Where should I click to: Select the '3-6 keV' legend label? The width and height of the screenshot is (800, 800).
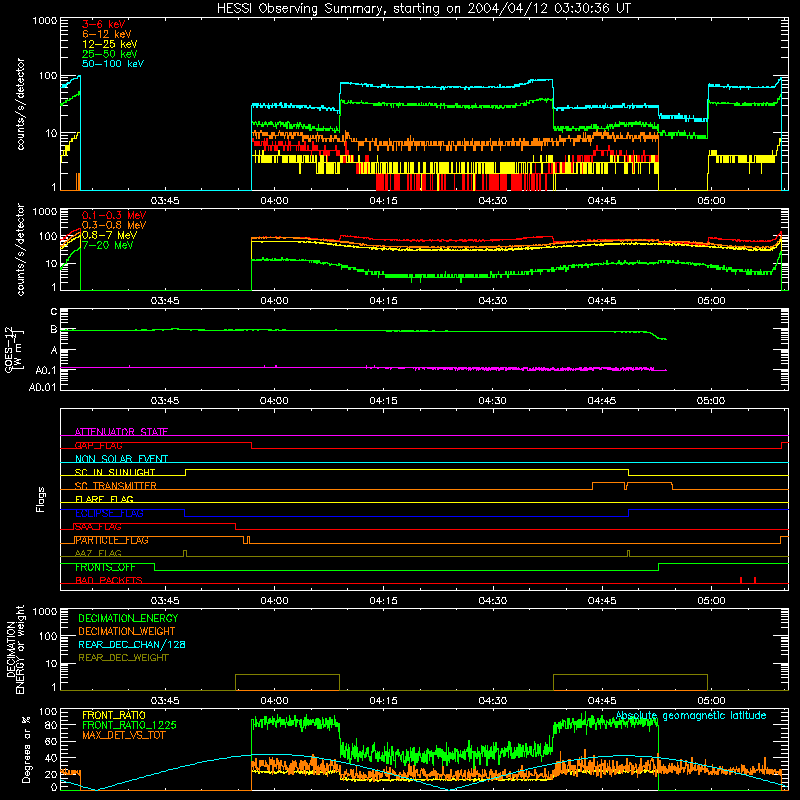103,24
